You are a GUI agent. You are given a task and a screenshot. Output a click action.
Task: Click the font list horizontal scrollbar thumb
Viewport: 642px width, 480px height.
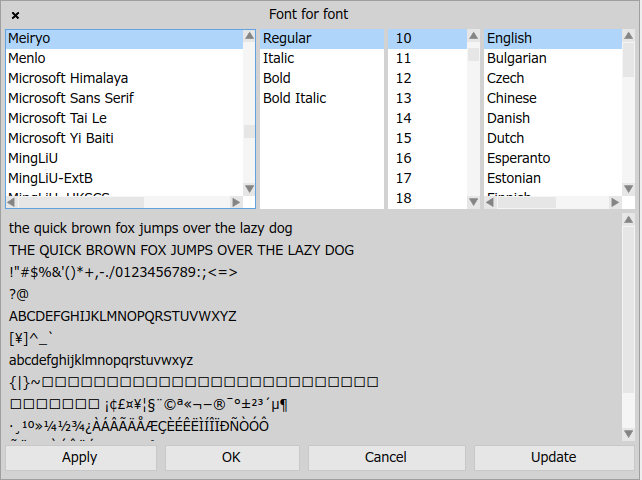pyautogui.click(x=81, y=202)
